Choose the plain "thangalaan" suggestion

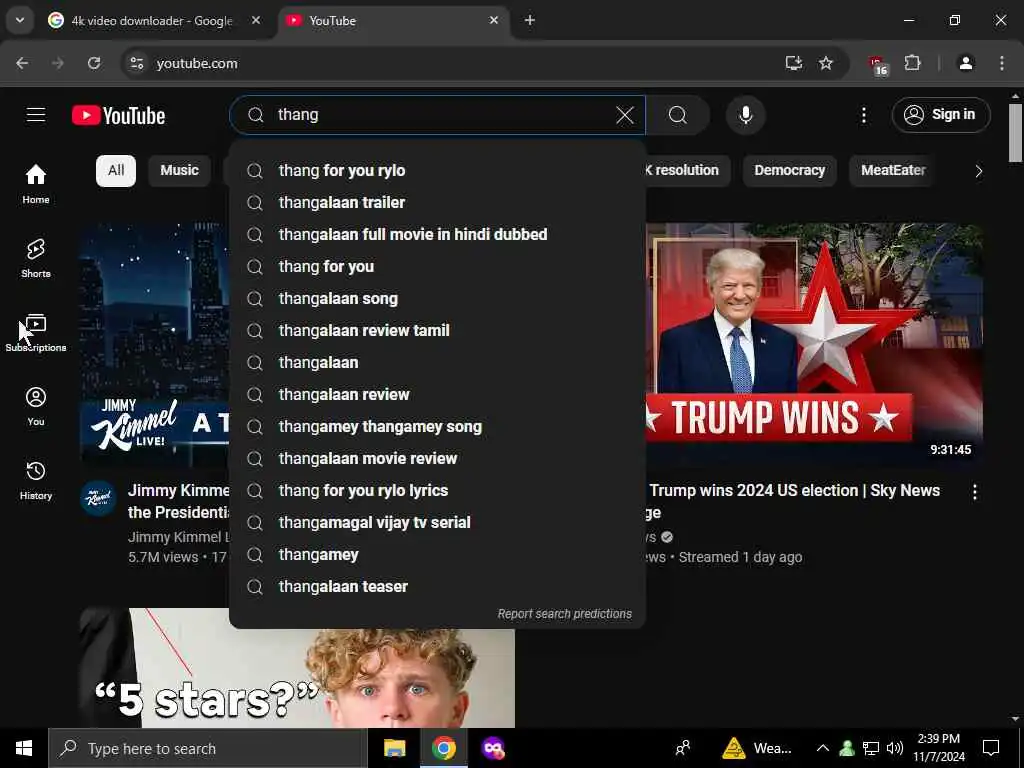(438, 362)
